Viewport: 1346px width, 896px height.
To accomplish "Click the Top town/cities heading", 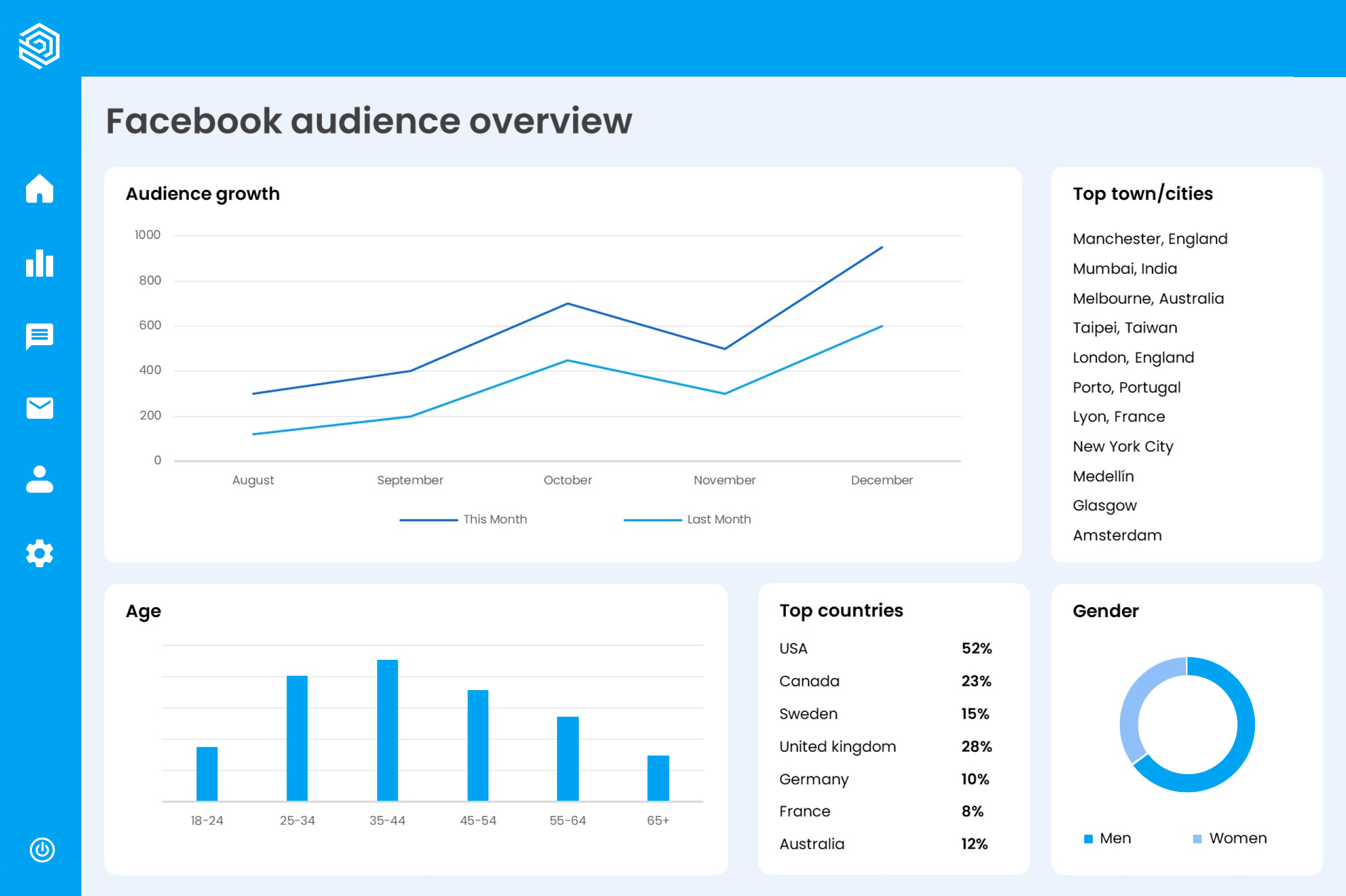I will point(1143,194).
